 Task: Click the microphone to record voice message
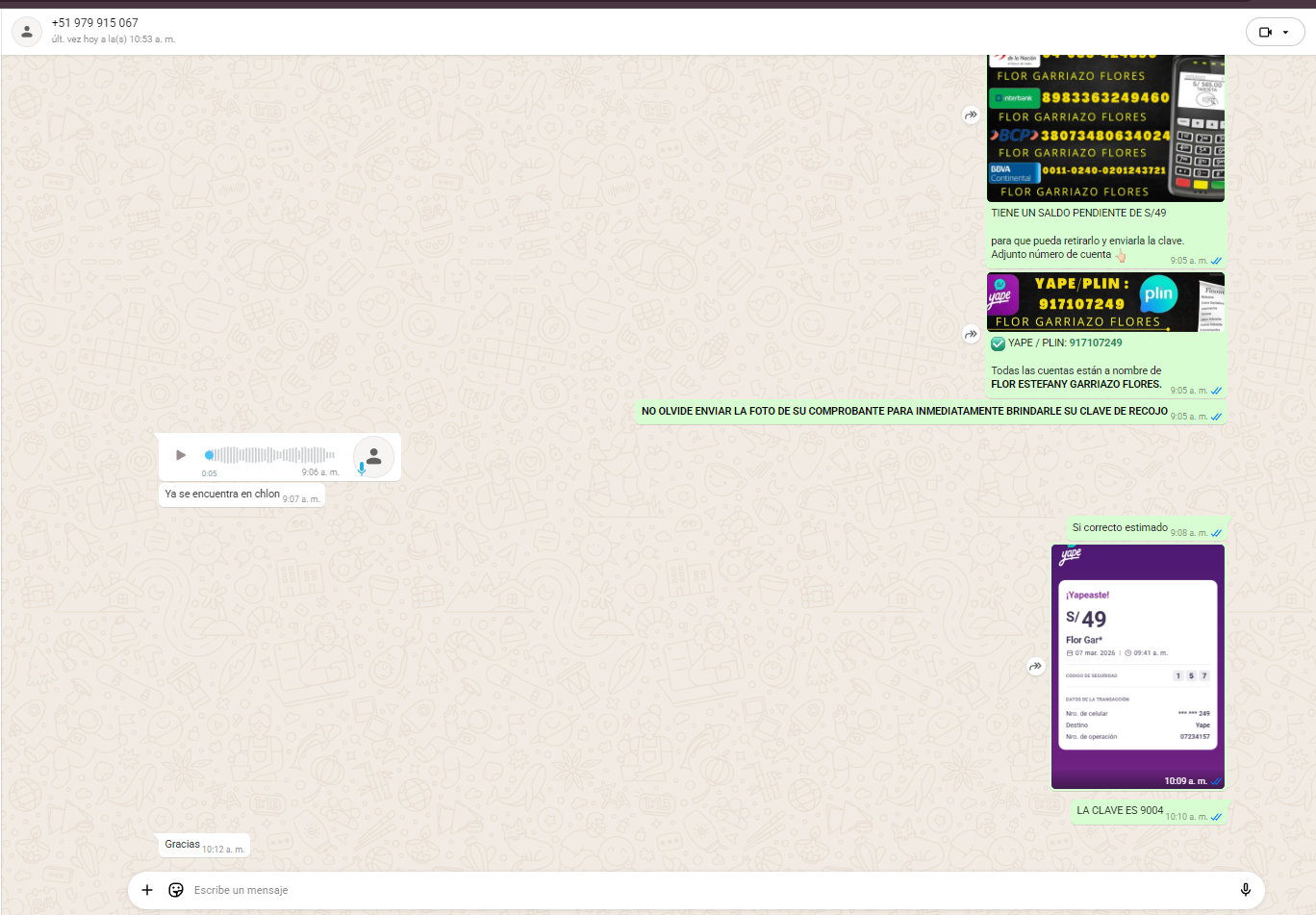(x=1245, y=890)
